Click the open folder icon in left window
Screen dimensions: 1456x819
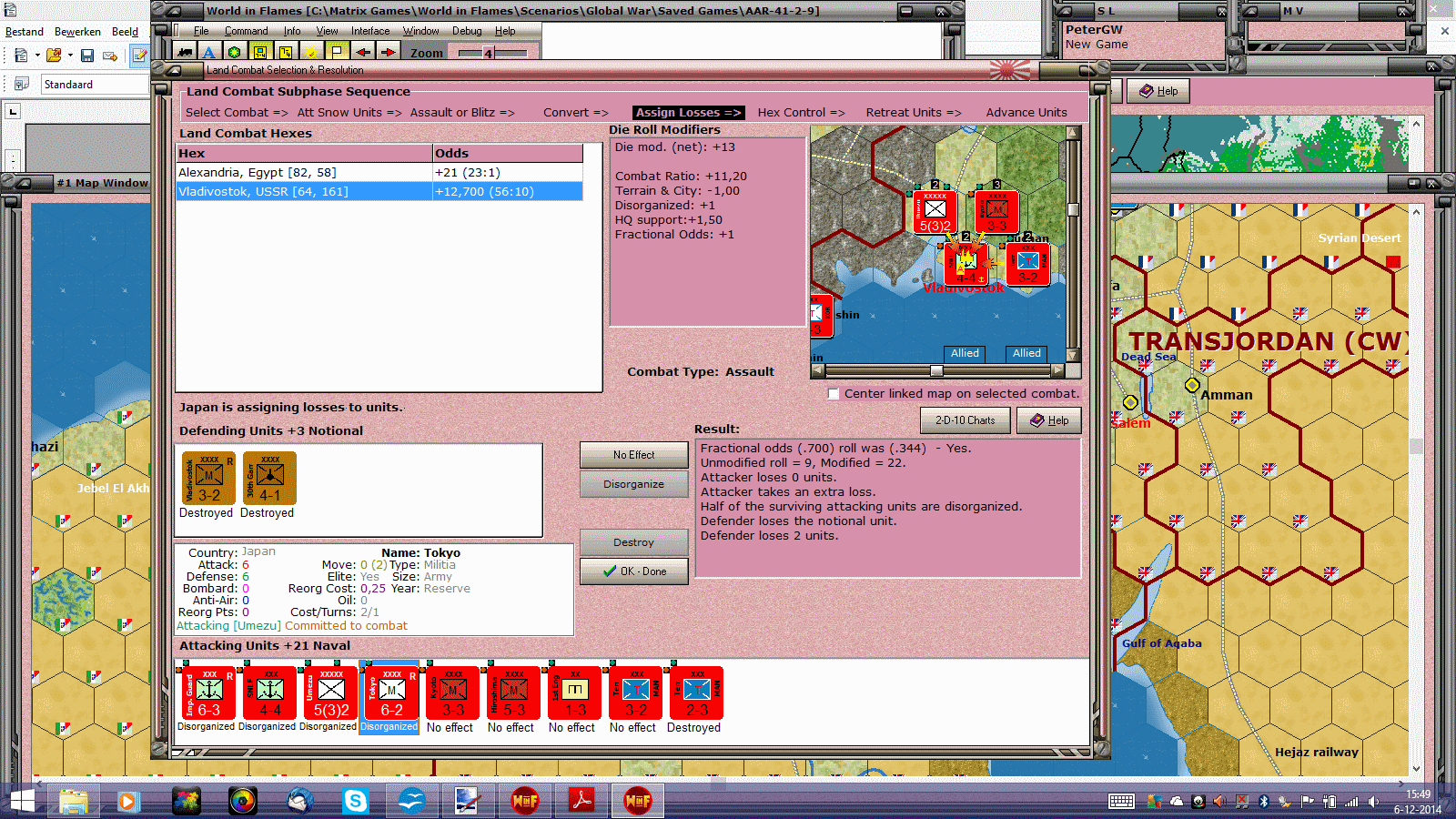54,56
